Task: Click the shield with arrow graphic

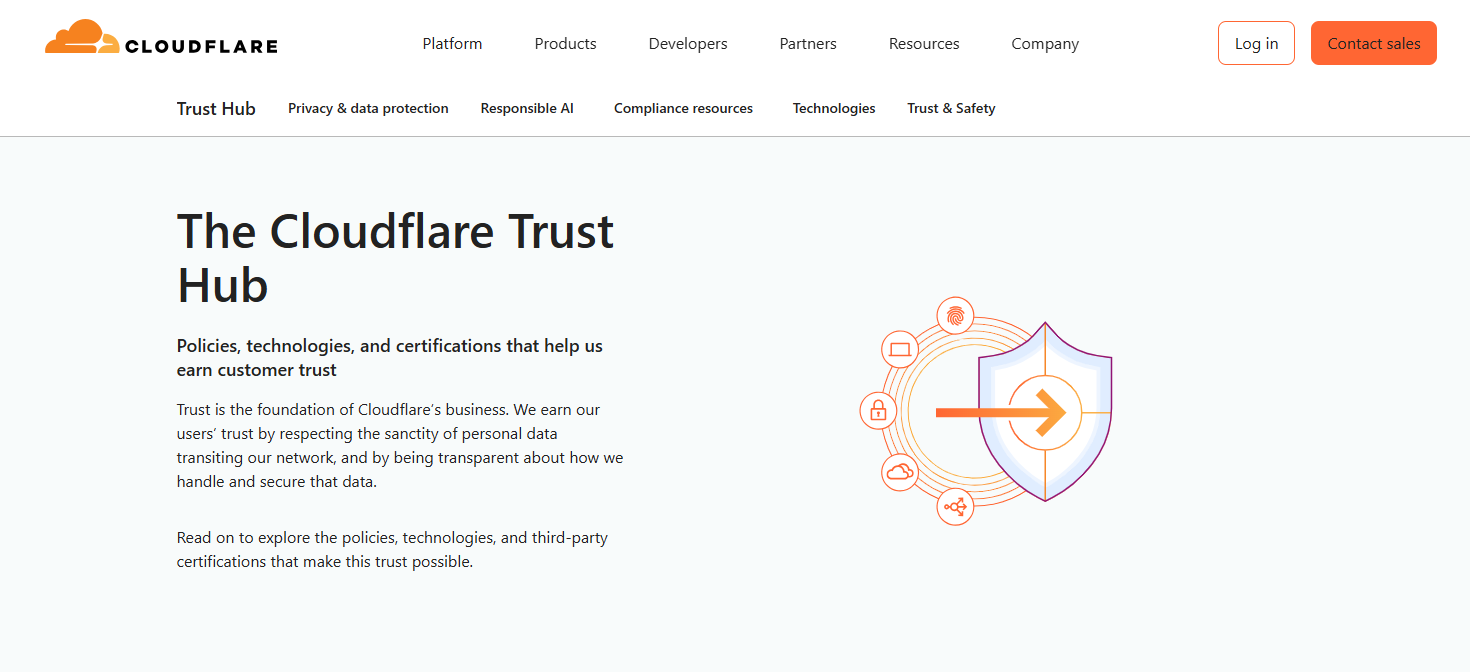Action: 1045,412
